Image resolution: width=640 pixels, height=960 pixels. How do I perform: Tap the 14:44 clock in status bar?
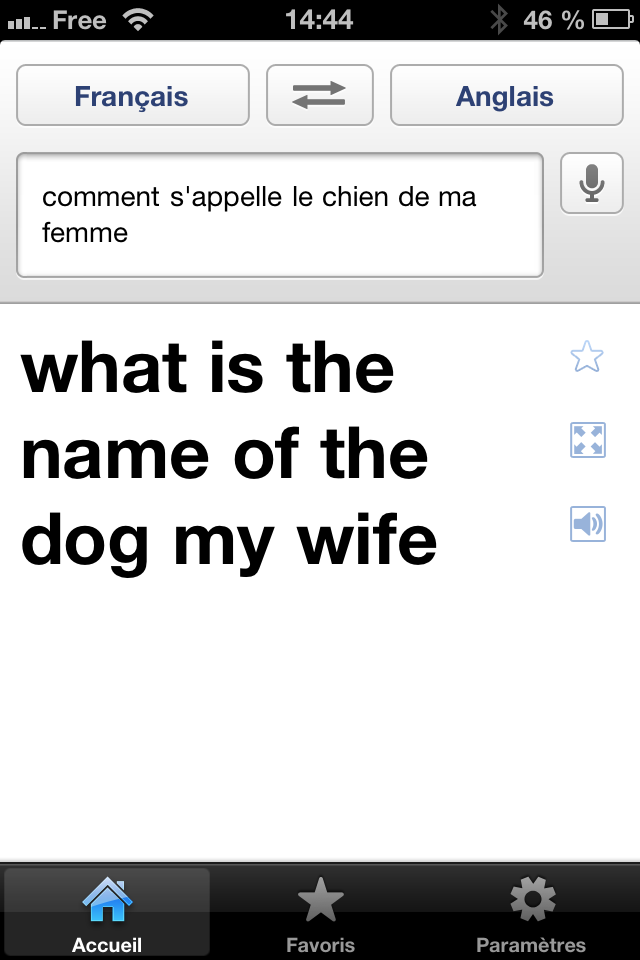pos(319,20)
